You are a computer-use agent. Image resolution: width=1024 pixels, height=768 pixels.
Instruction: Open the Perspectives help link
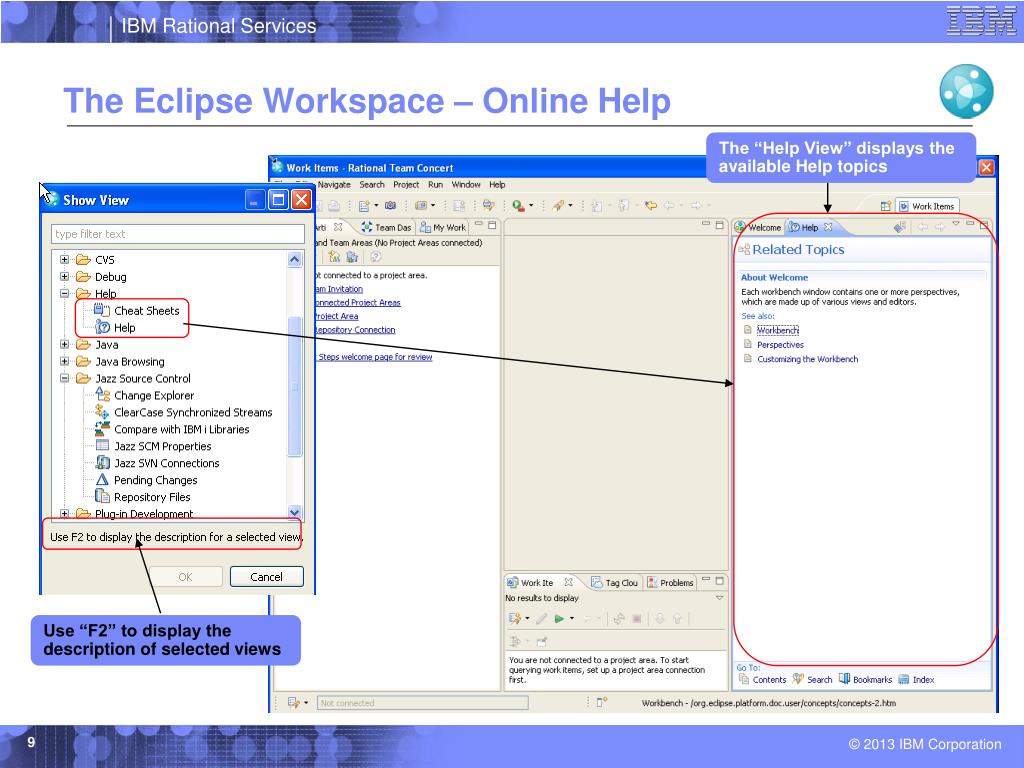[780, 345]
